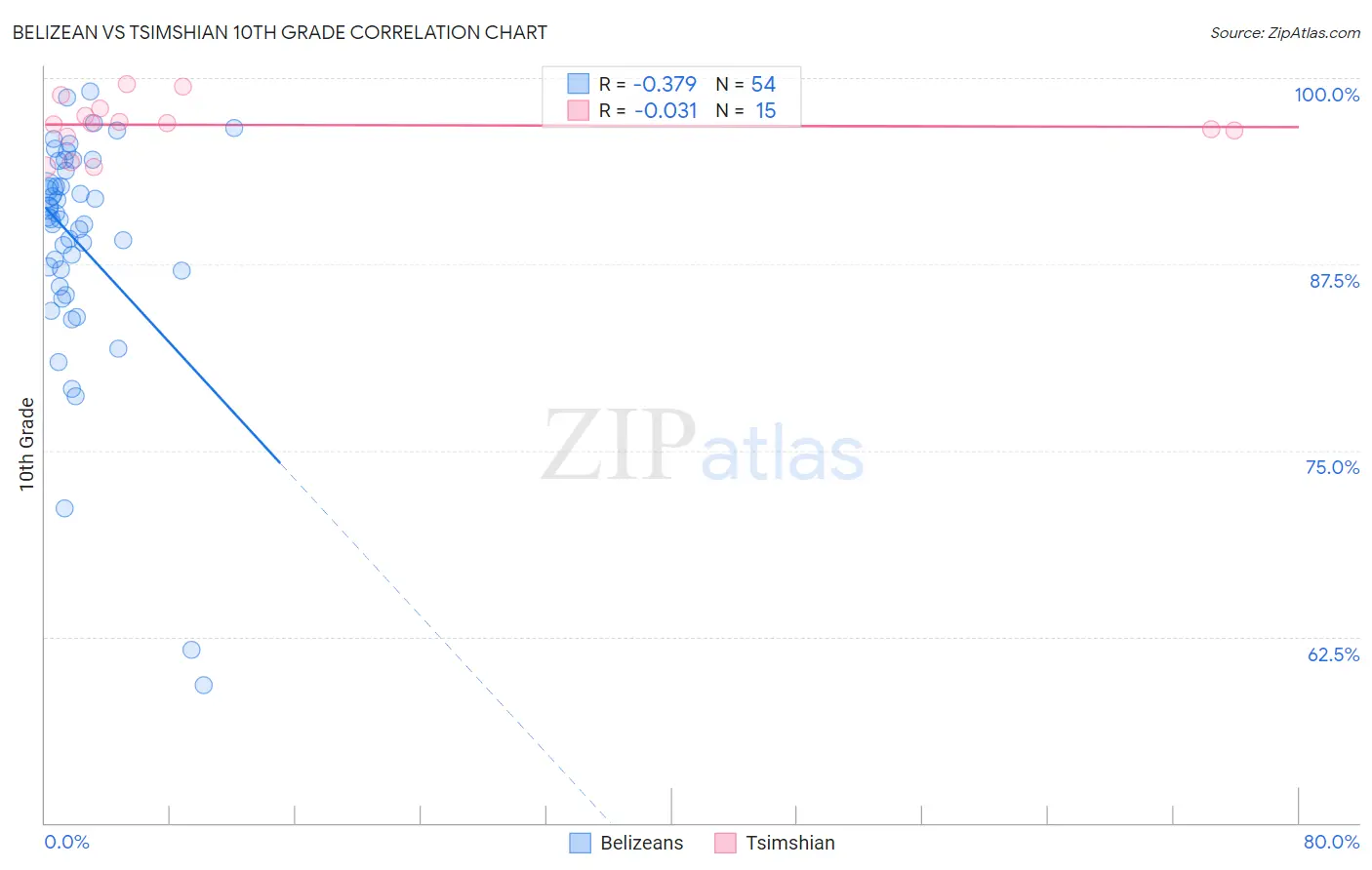Click the R = -0.379 correlation value
This screenshot has height=870, width=1372.
pos(648,84)
